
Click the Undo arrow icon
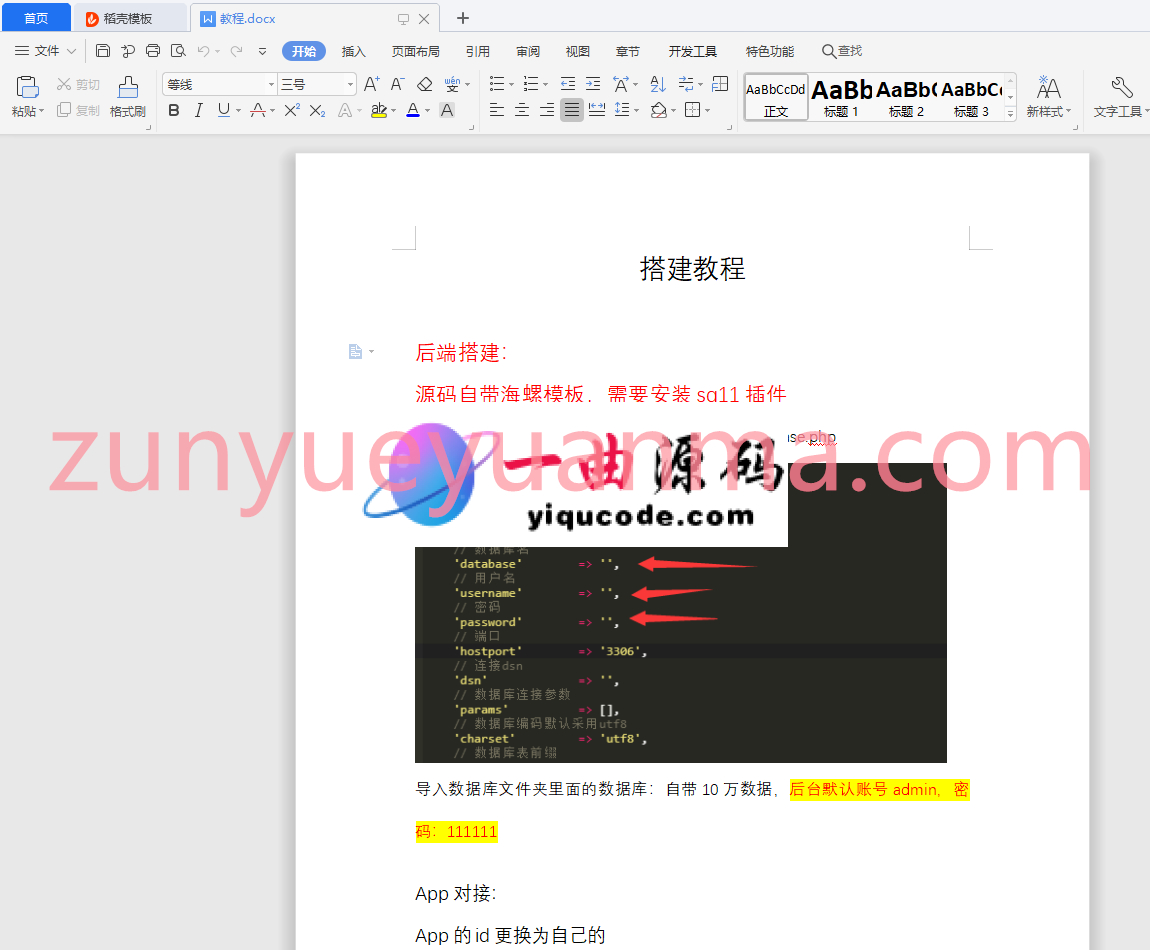click(x=203, y=51)
